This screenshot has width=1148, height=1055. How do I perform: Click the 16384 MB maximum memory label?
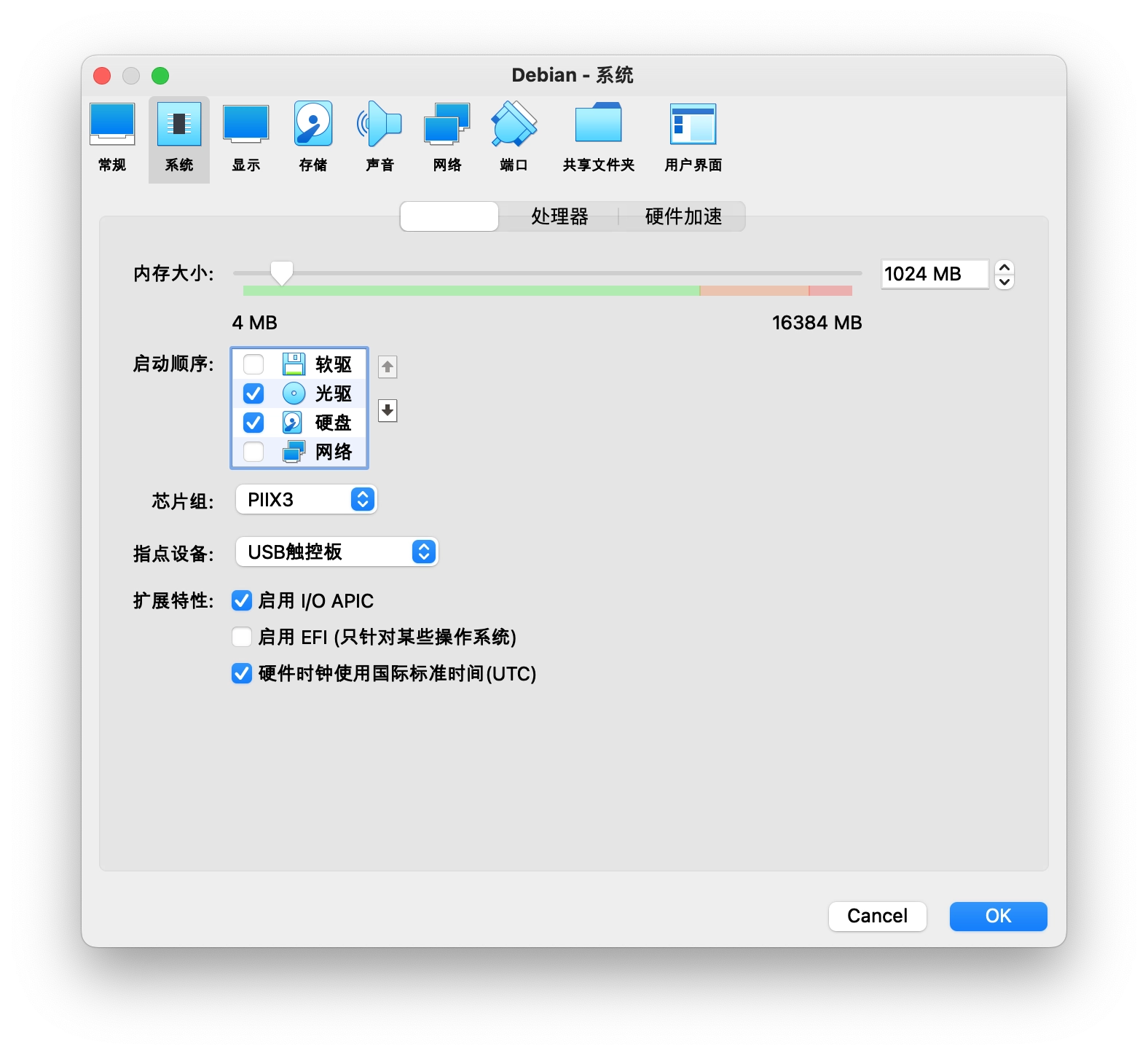pos(817,323)
